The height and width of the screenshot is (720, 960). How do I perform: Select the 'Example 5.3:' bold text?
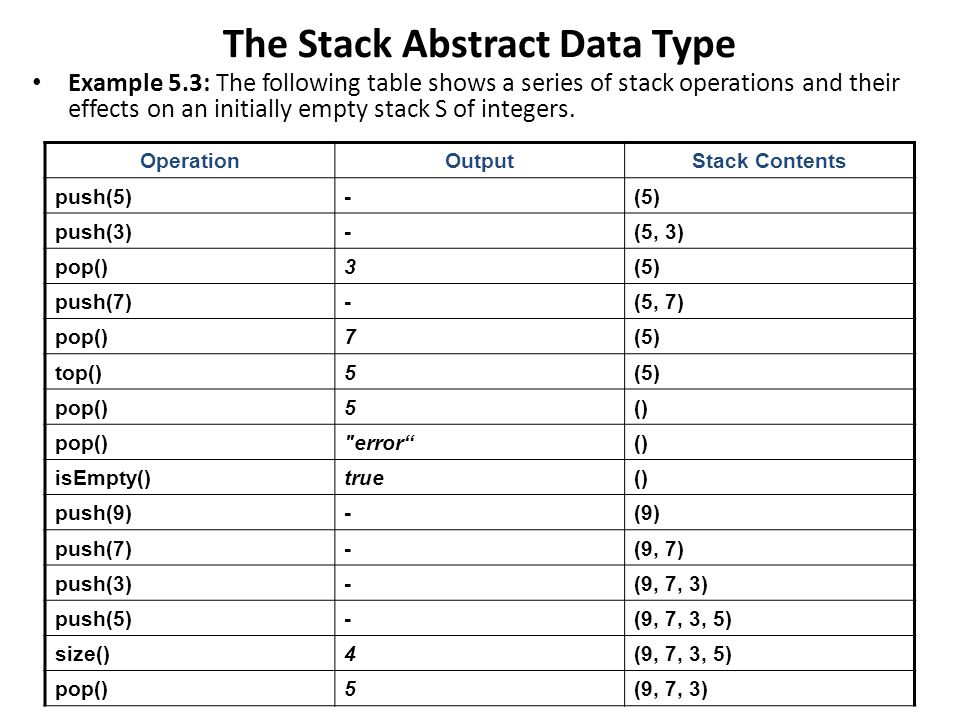click(139, 83)
